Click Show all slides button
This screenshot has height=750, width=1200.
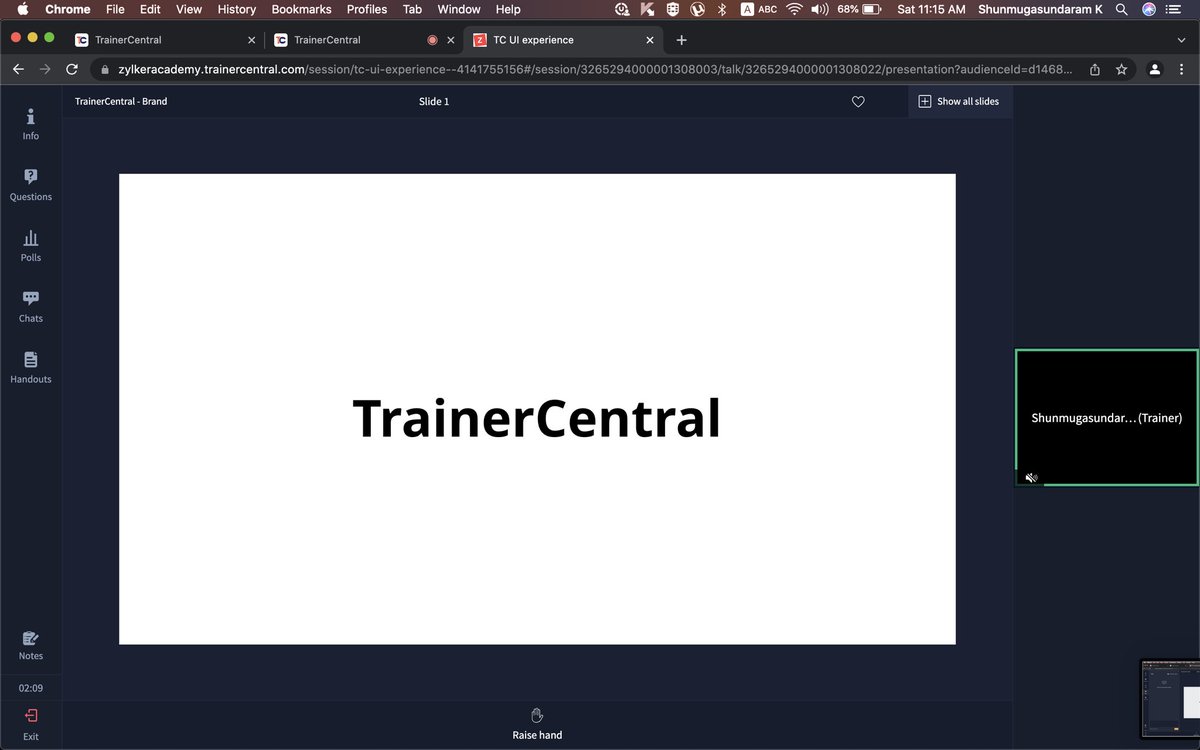[959, 101]
